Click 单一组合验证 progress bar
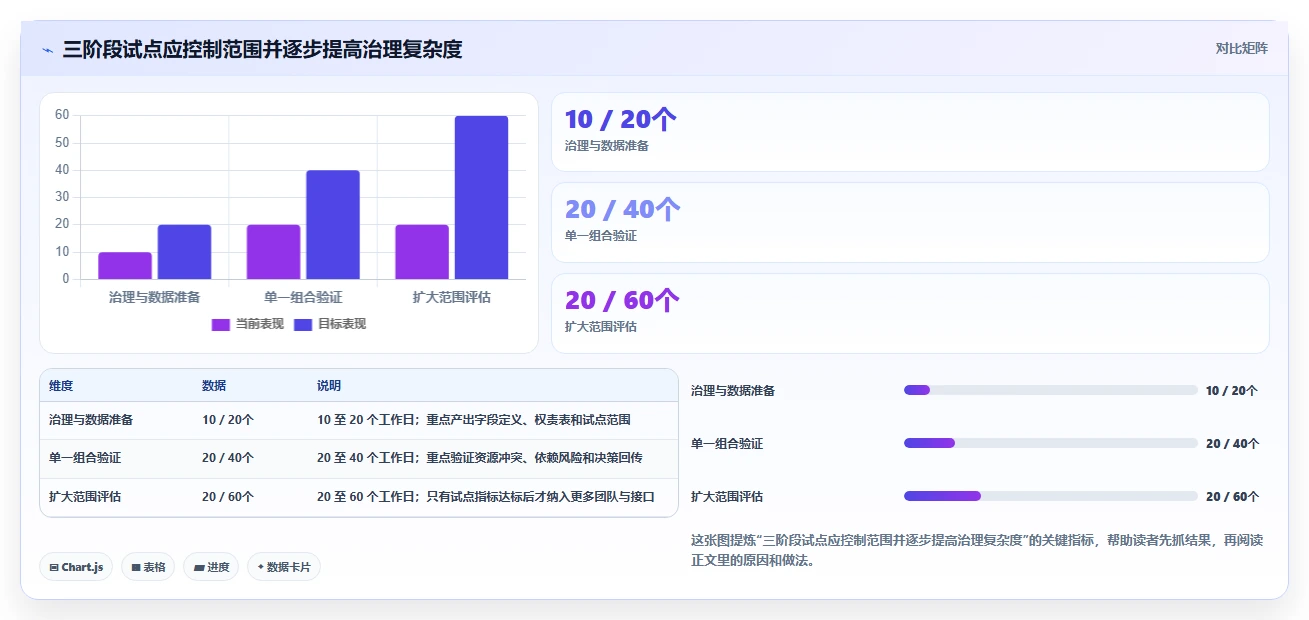 point(1050,443)
